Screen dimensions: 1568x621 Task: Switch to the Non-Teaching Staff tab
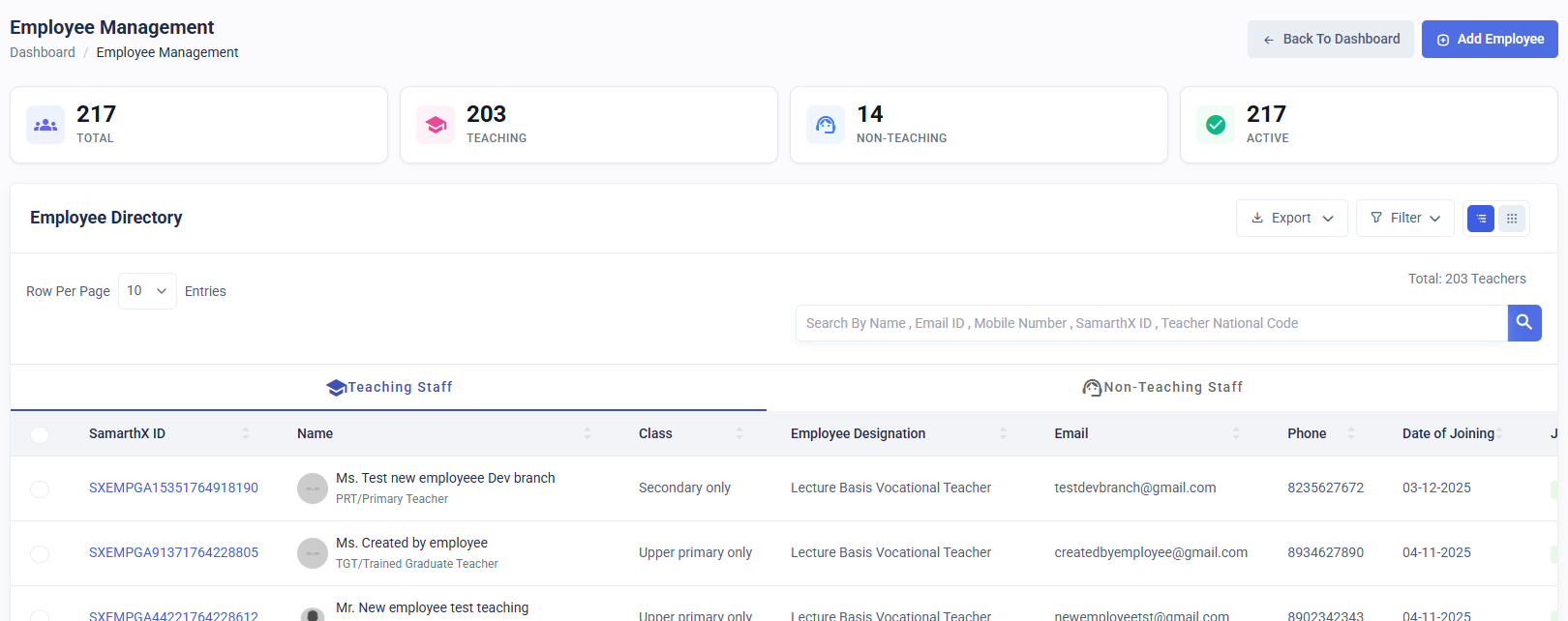click(1162, 387)
